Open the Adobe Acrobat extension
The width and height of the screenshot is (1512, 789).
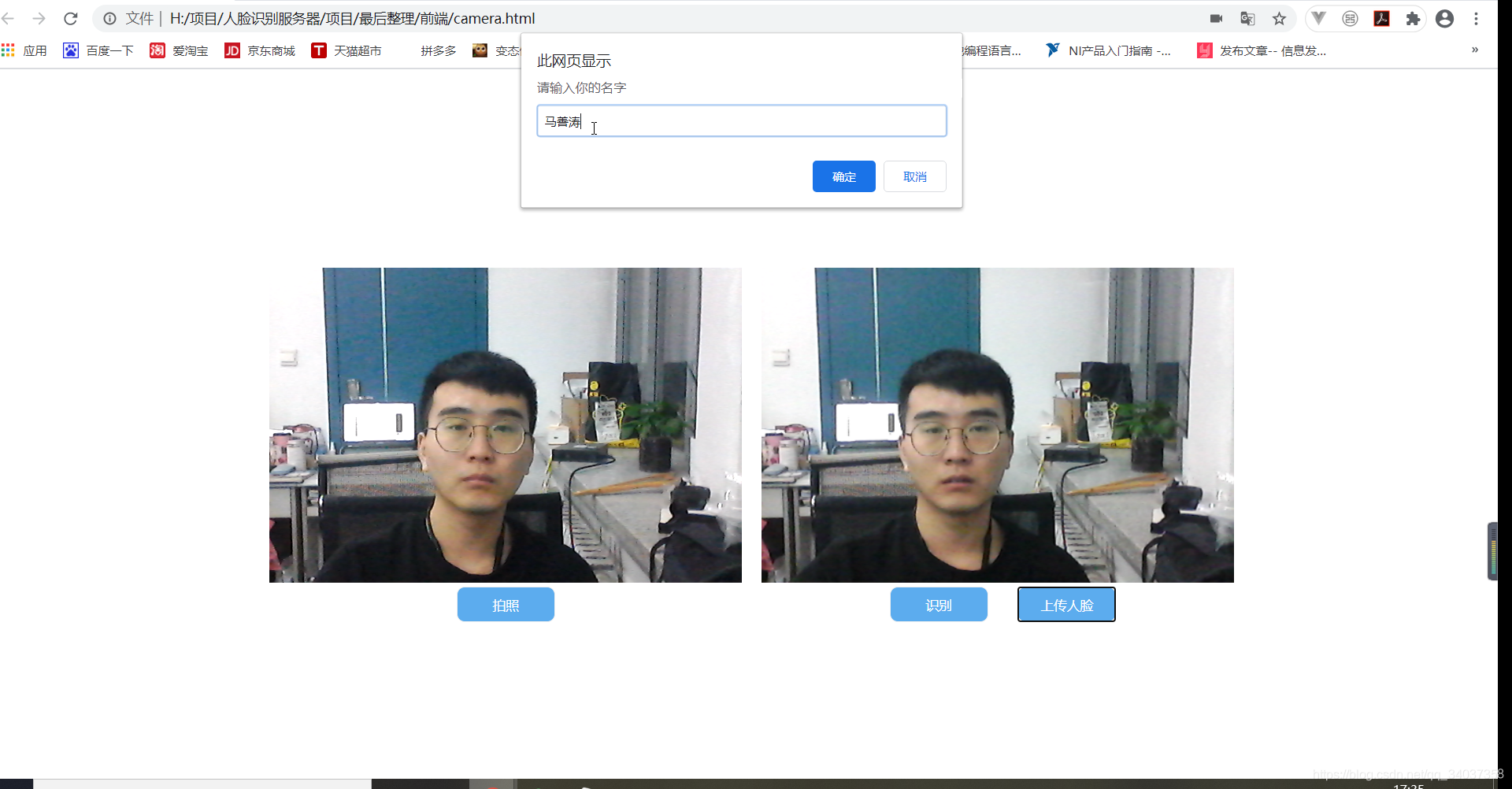(1381, 18)
